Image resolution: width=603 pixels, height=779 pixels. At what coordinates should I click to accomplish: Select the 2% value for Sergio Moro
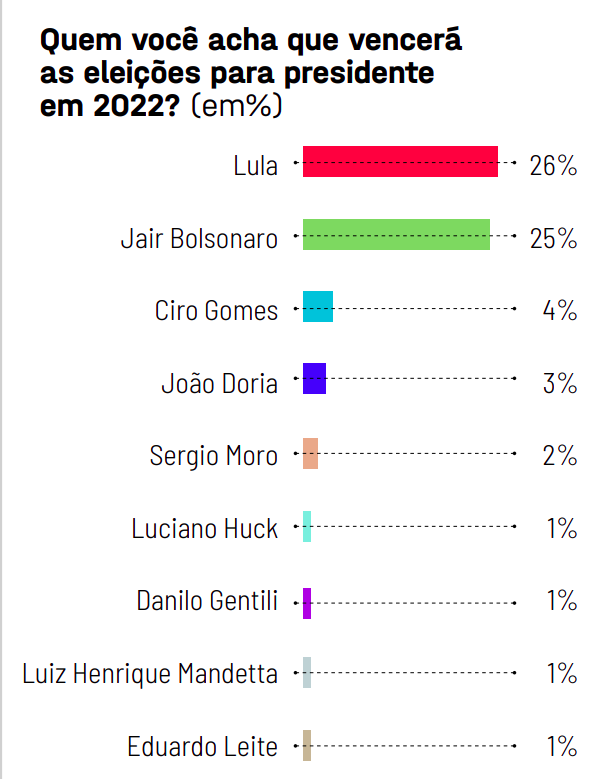click(559, 456)
